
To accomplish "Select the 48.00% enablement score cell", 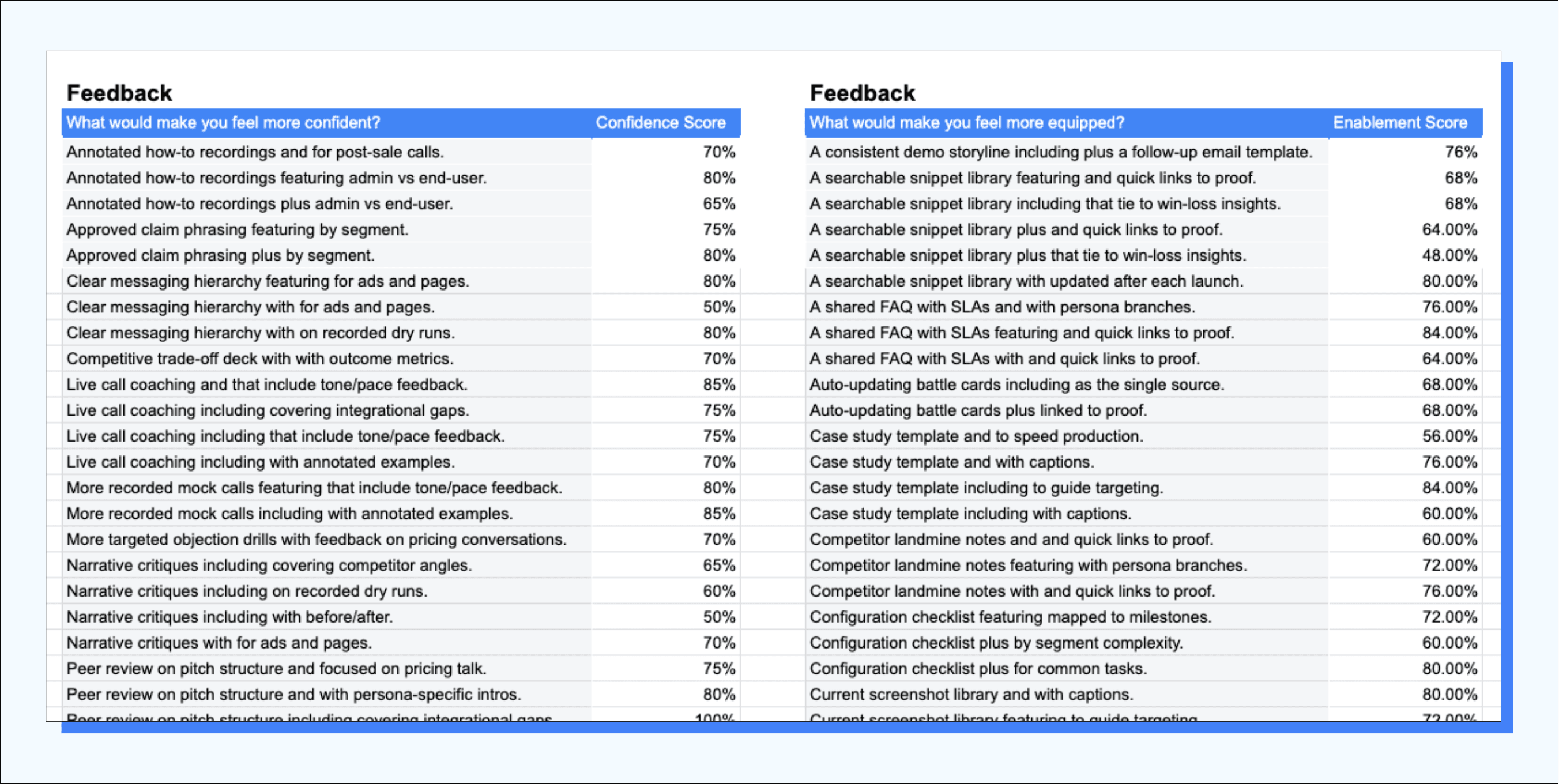I will point(1449,255).
